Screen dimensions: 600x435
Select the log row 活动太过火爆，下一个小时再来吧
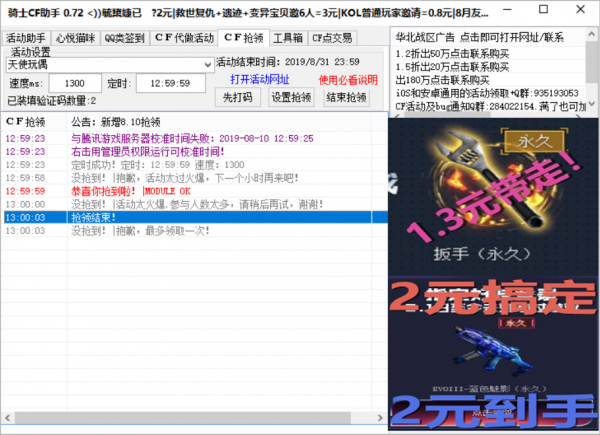(x=194, y=178)
